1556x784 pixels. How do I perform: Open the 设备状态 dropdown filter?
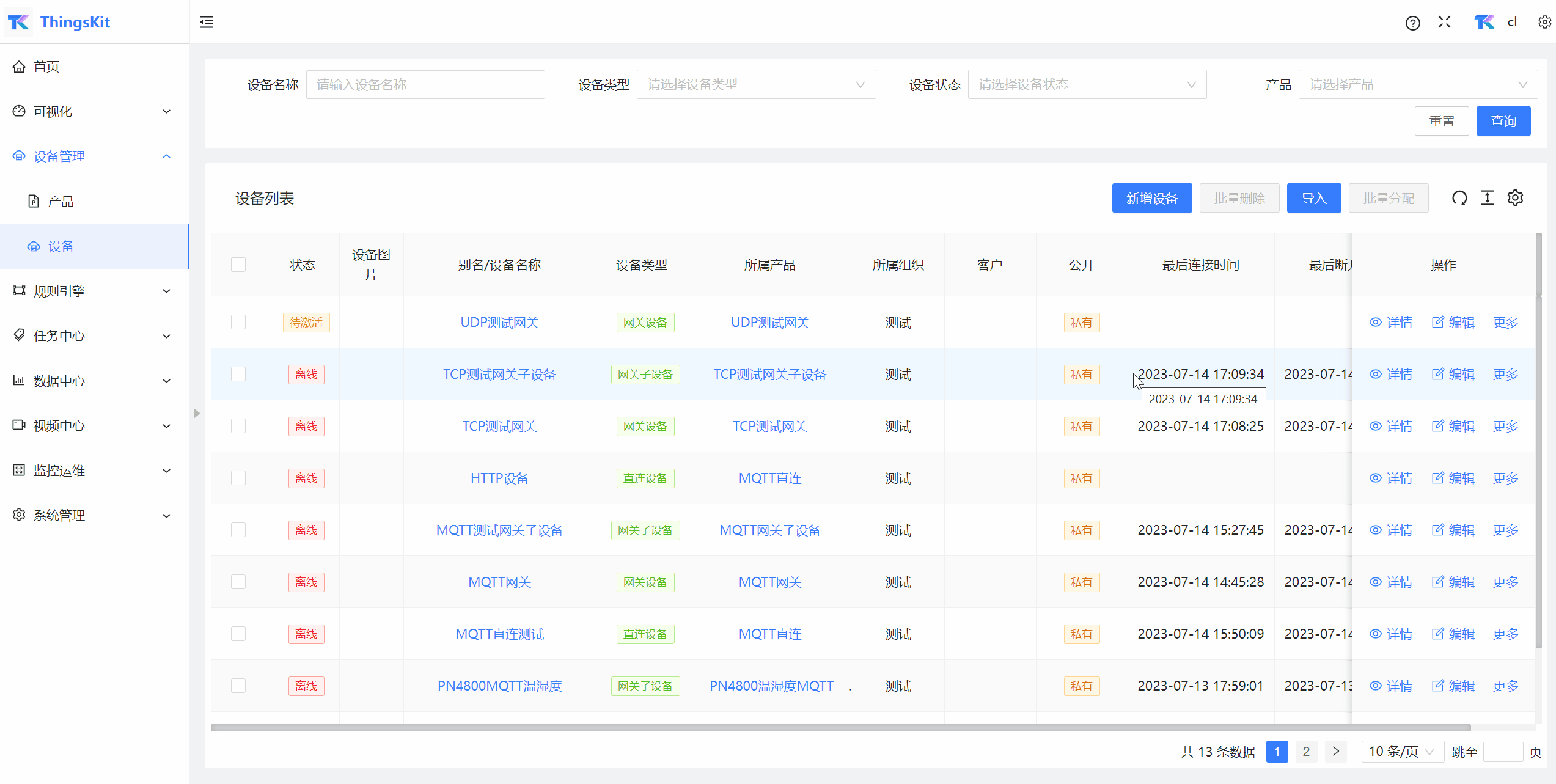(x=1087, y=84)
